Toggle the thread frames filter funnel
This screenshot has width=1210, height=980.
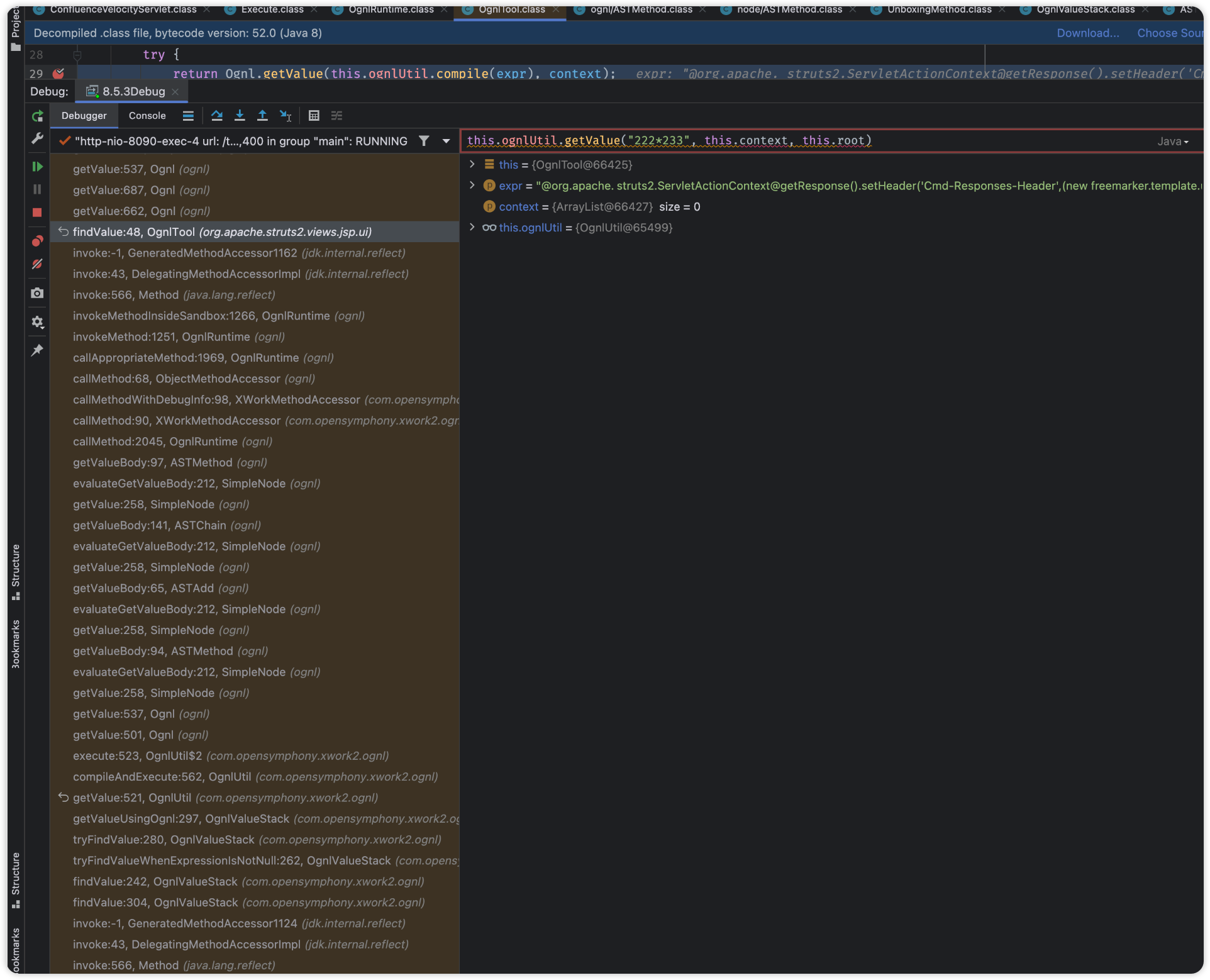tap(425, 141)
